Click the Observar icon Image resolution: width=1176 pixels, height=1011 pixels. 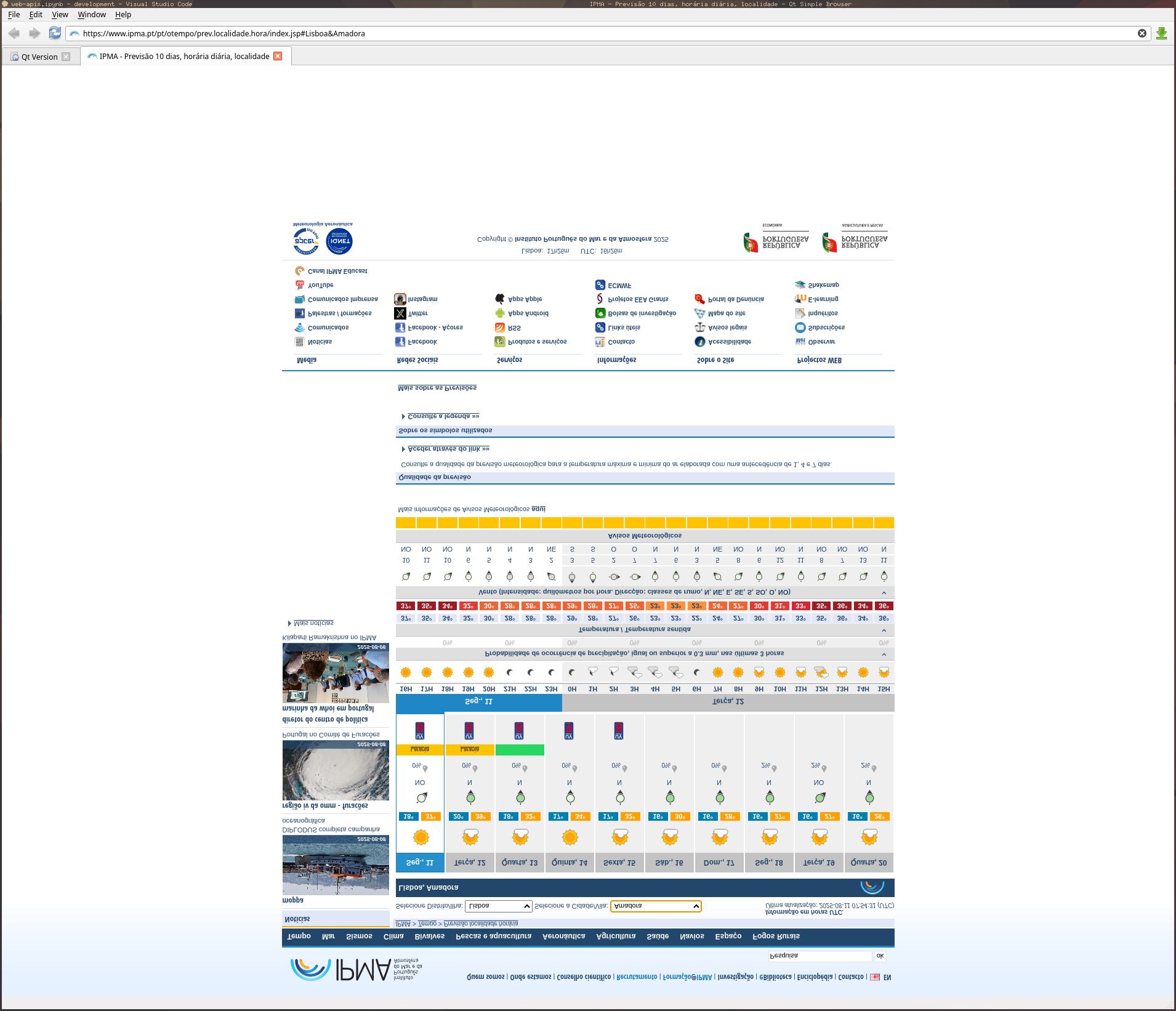[x=800, y=341]
